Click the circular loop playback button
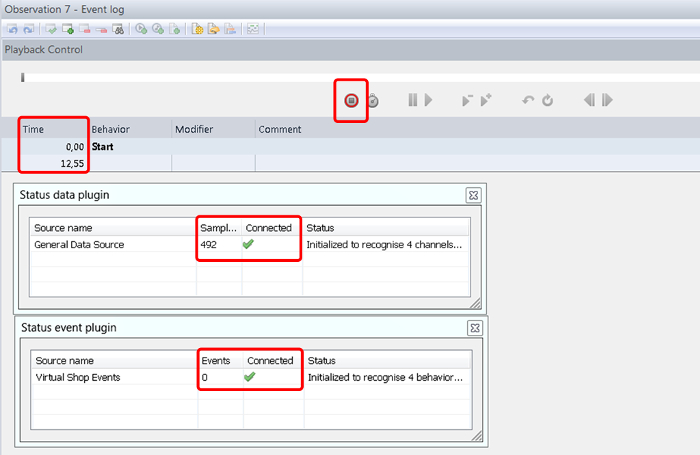Image resolution: width=700 pixels, height=455 pixels. point(548,100)
